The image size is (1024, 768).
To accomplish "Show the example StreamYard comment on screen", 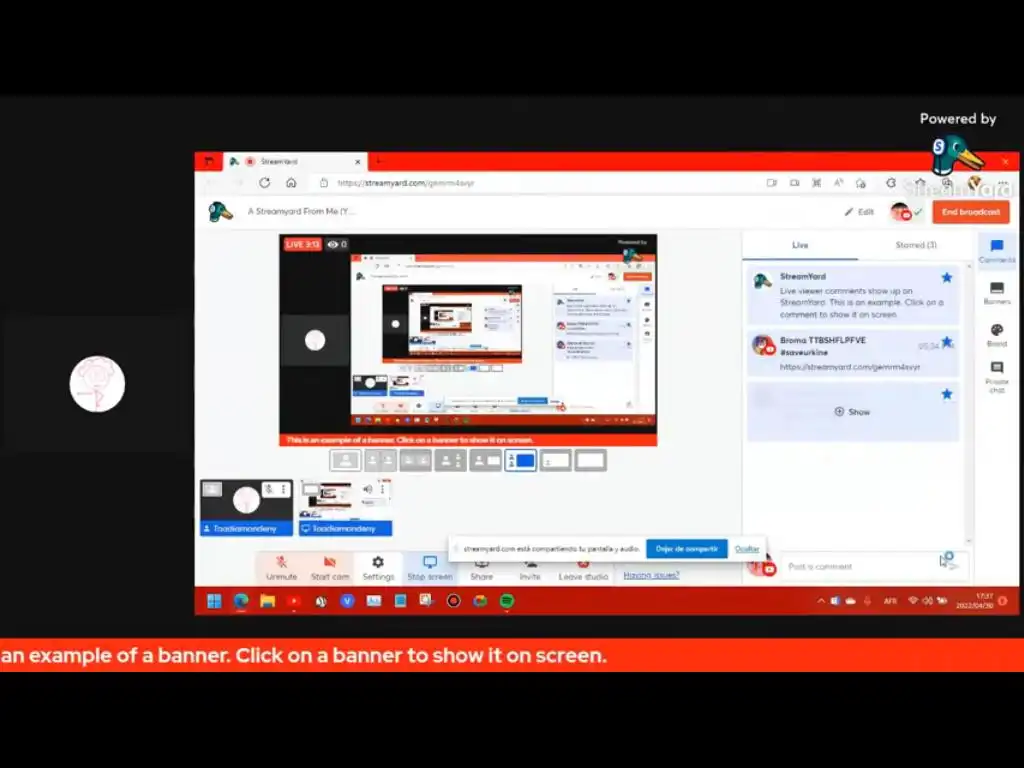I will point(853,295).
